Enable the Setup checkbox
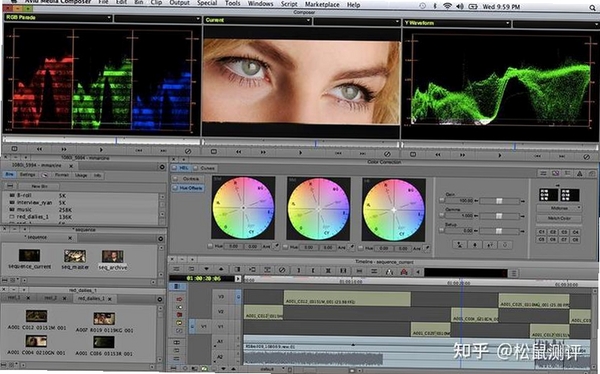 coord(441,230)
